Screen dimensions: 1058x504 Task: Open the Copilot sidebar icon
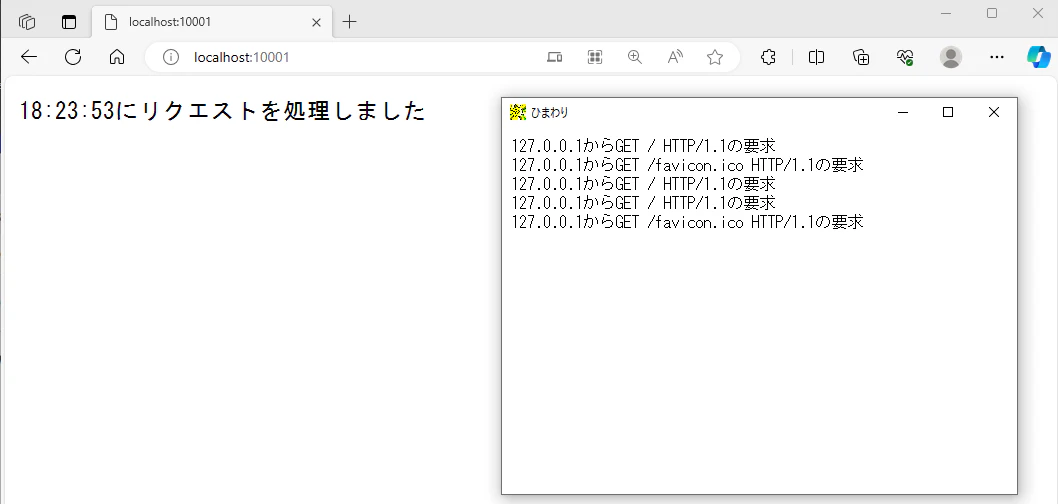1039,57
